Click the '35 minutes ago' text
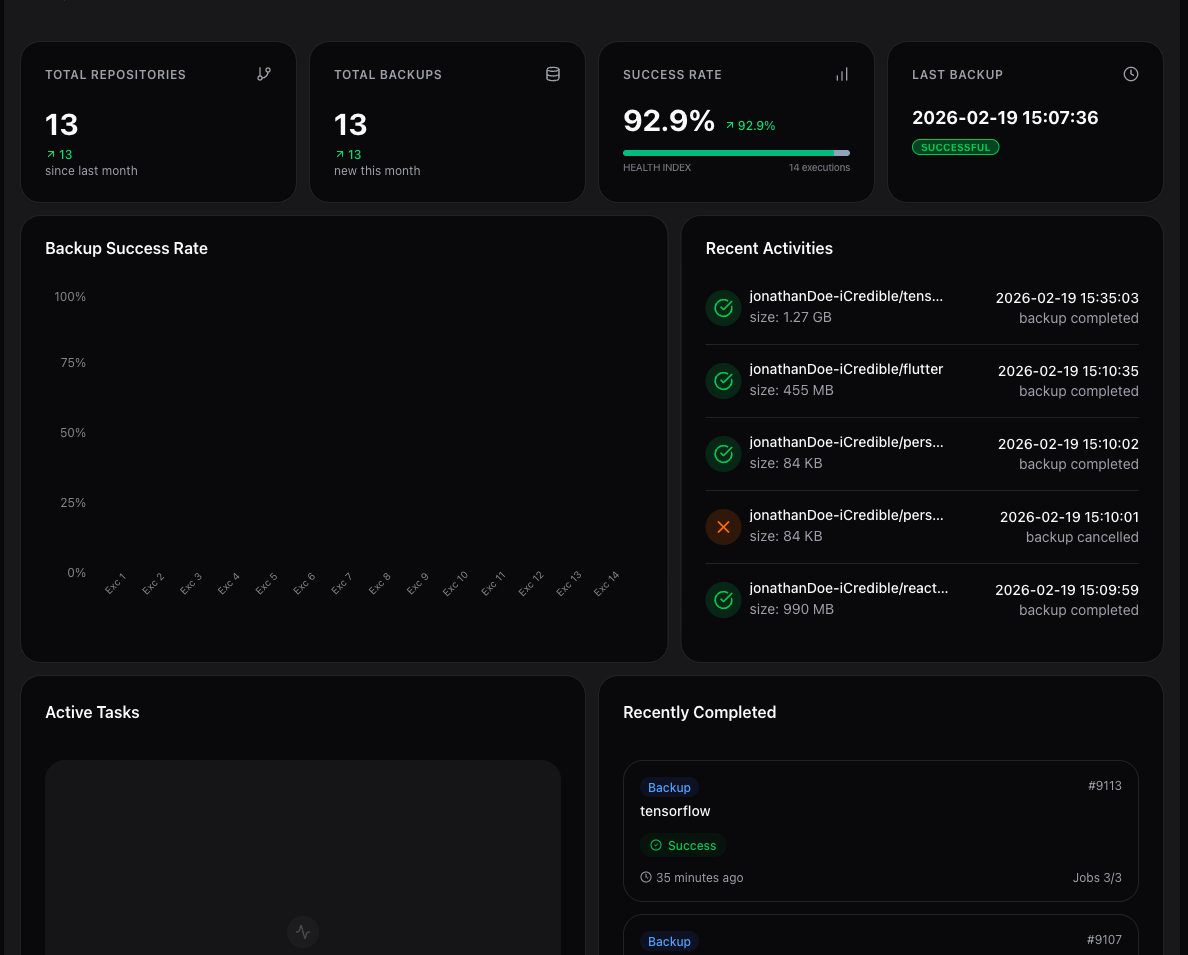The height and width of the screenshot is (955, 1188). pos(699,877)
